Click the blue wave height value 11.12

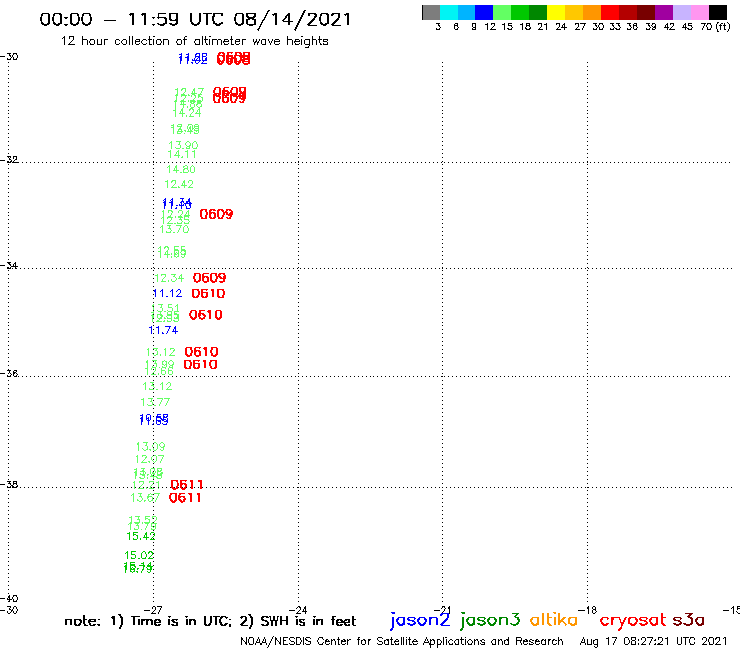[x=167, y=294]
